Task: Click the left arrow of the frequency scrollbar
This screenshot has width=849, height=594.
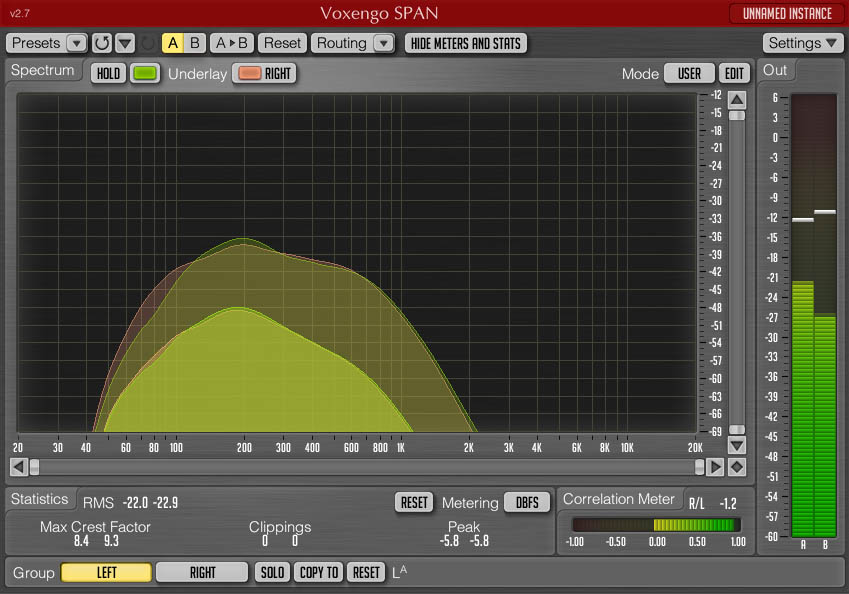Action: (x=18, y=467)
